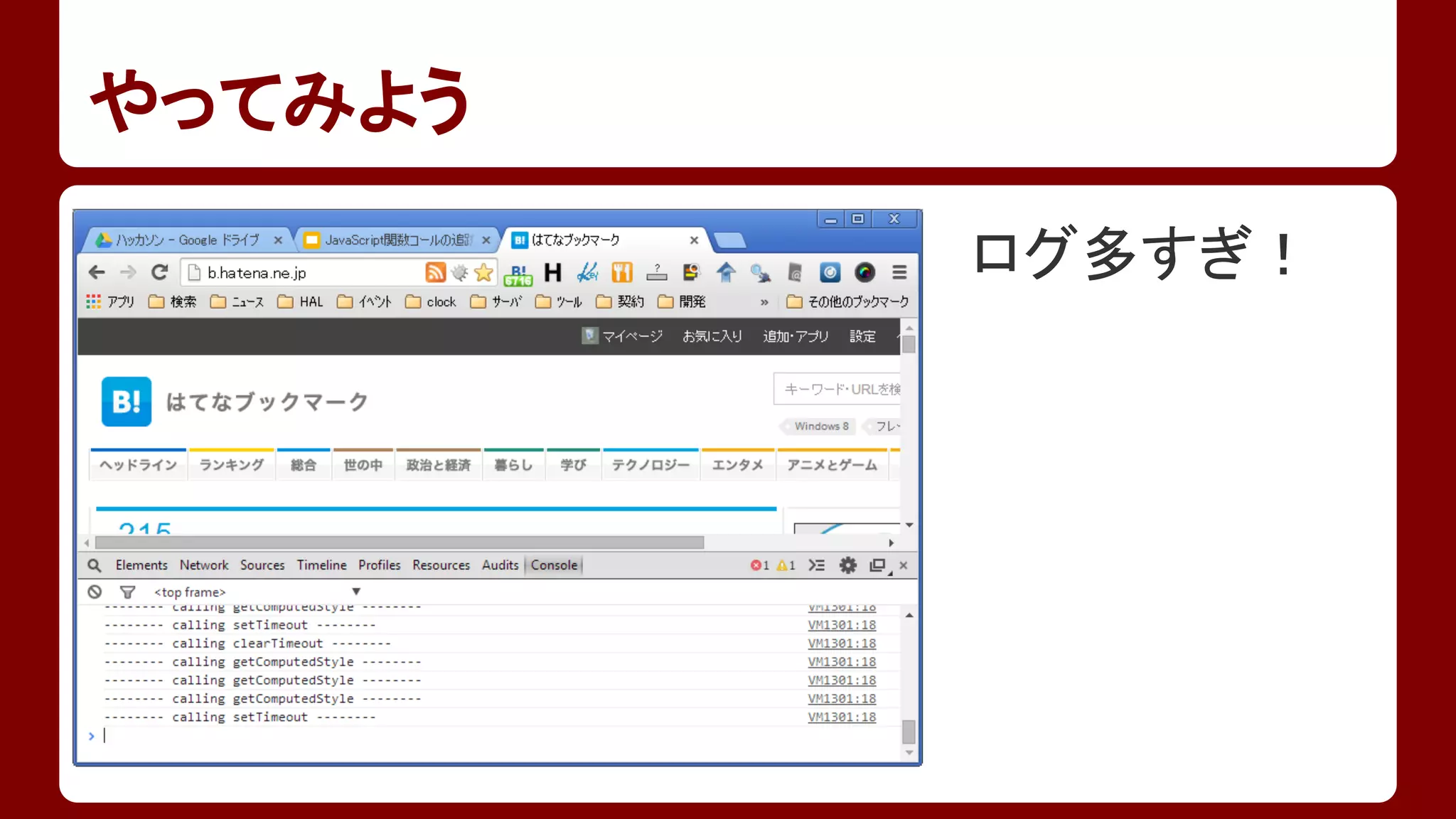The width and height of the screenshot is (1456, 819).
Task: Expand the top frame dropdown
Action: (x=356, y=591)
